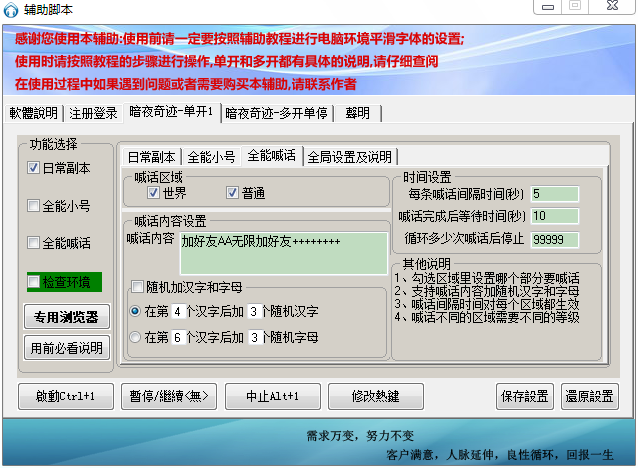Open the 全局设置及说明 inner tab

coord(349,156)
